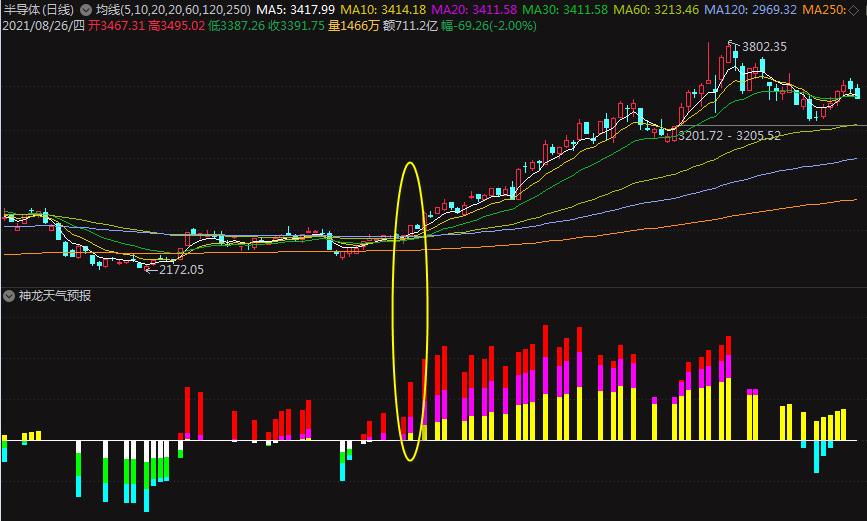Click the MA250 label
Screen dimensions: 867x521
[824, 10]
